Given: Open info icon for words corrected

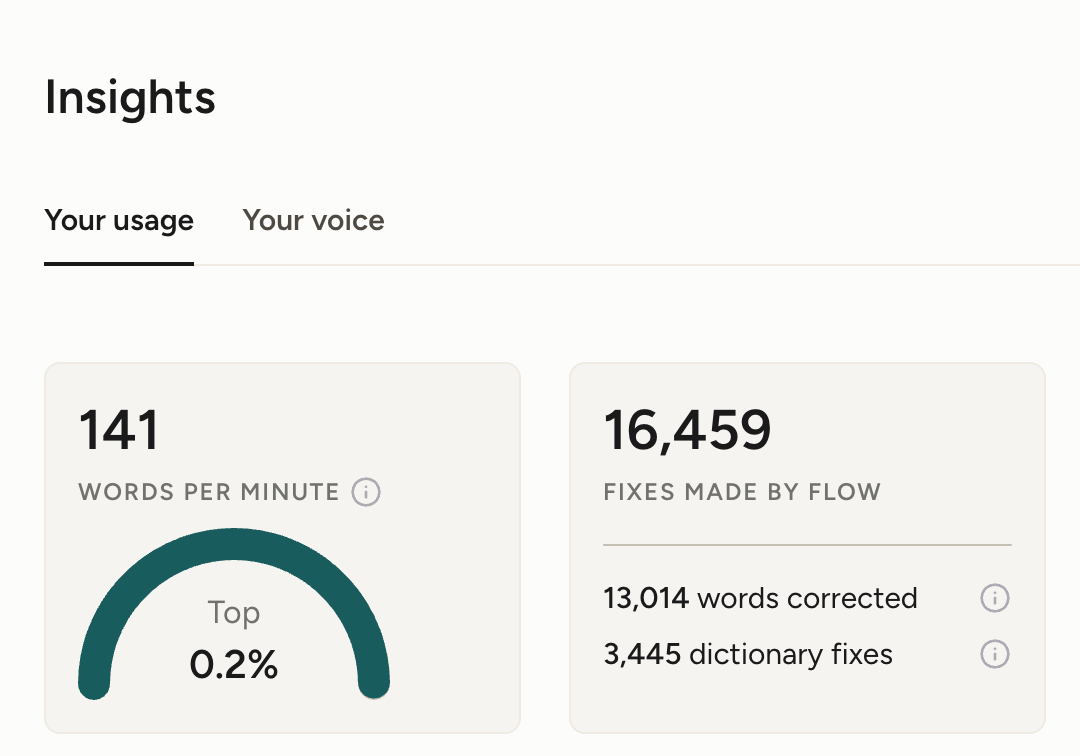Looking at the screenshot, I should click(995, 598).
